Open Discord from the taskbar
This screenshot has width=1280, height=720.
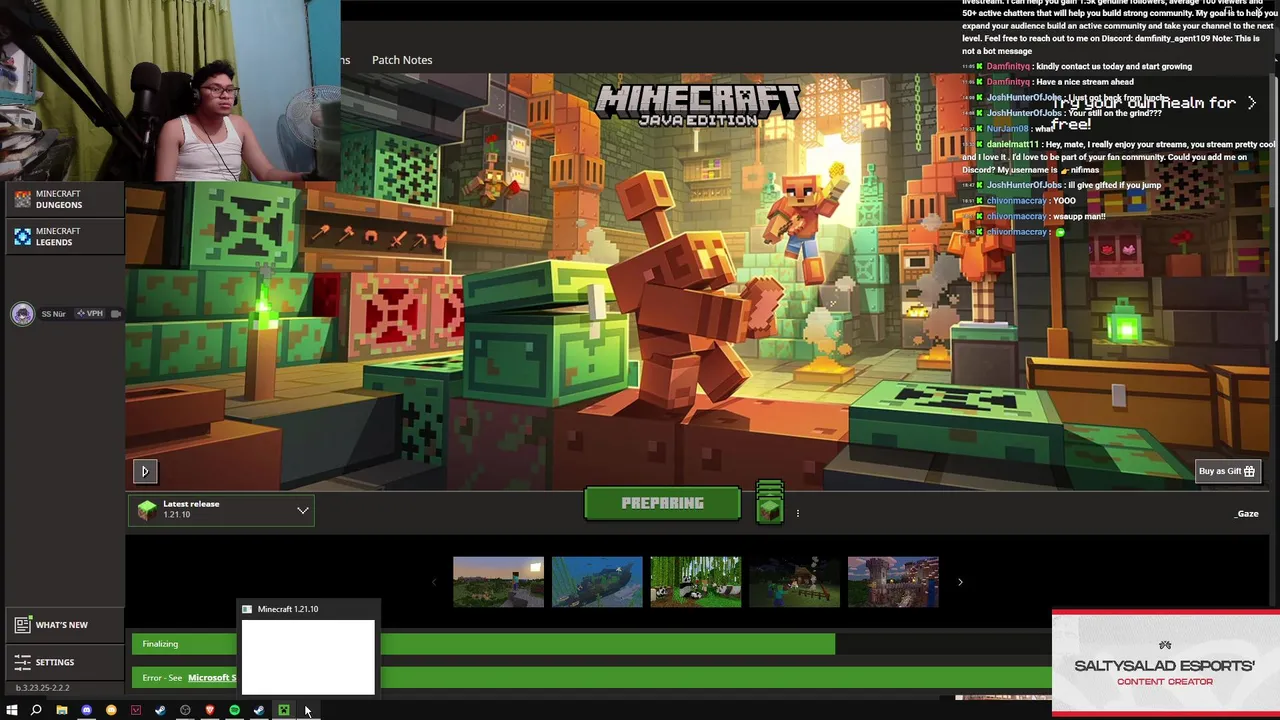coord(86,710)
